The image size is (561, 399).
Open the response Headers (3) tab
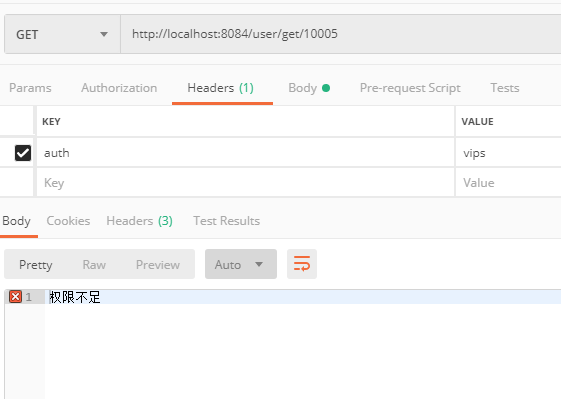140,221
